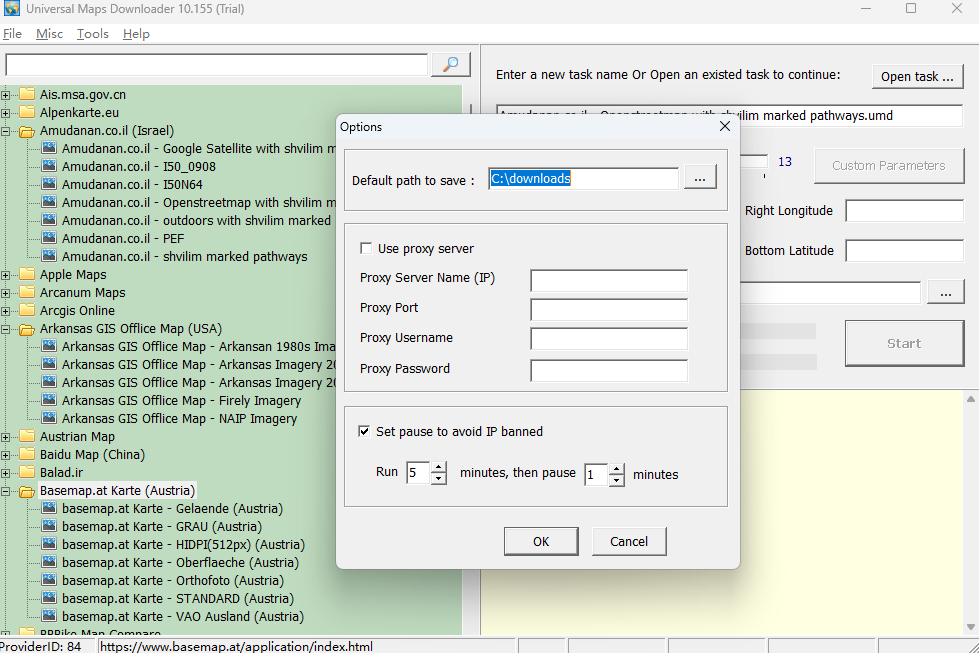Select the map icon beside Amudanan.co.il - PEF

click(x=48, y=239)
